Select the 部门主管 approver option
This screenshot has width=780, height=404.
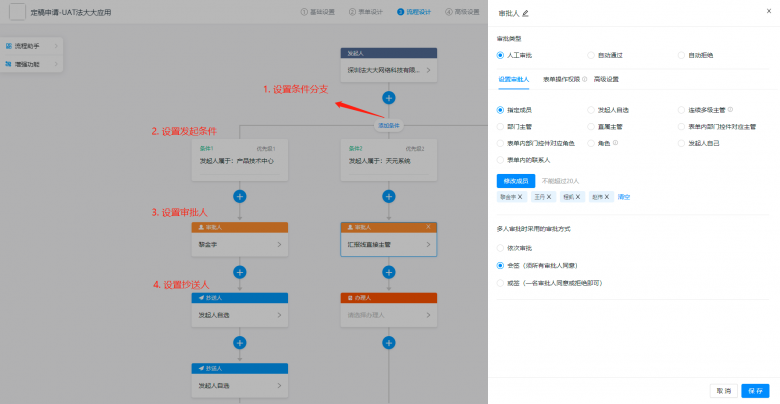(501, 126)
